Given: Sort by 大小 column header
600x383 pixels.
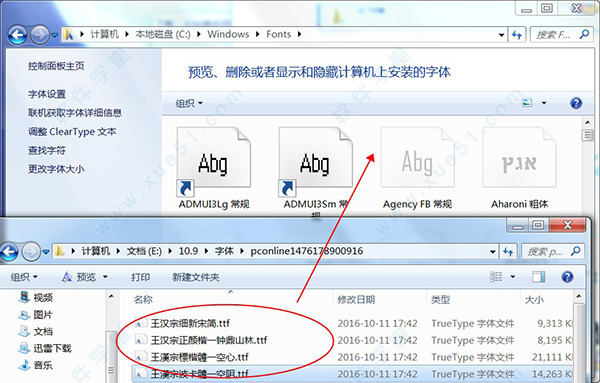Looking at the screenshot, I should pyautogui.click(x=534, y=300).
